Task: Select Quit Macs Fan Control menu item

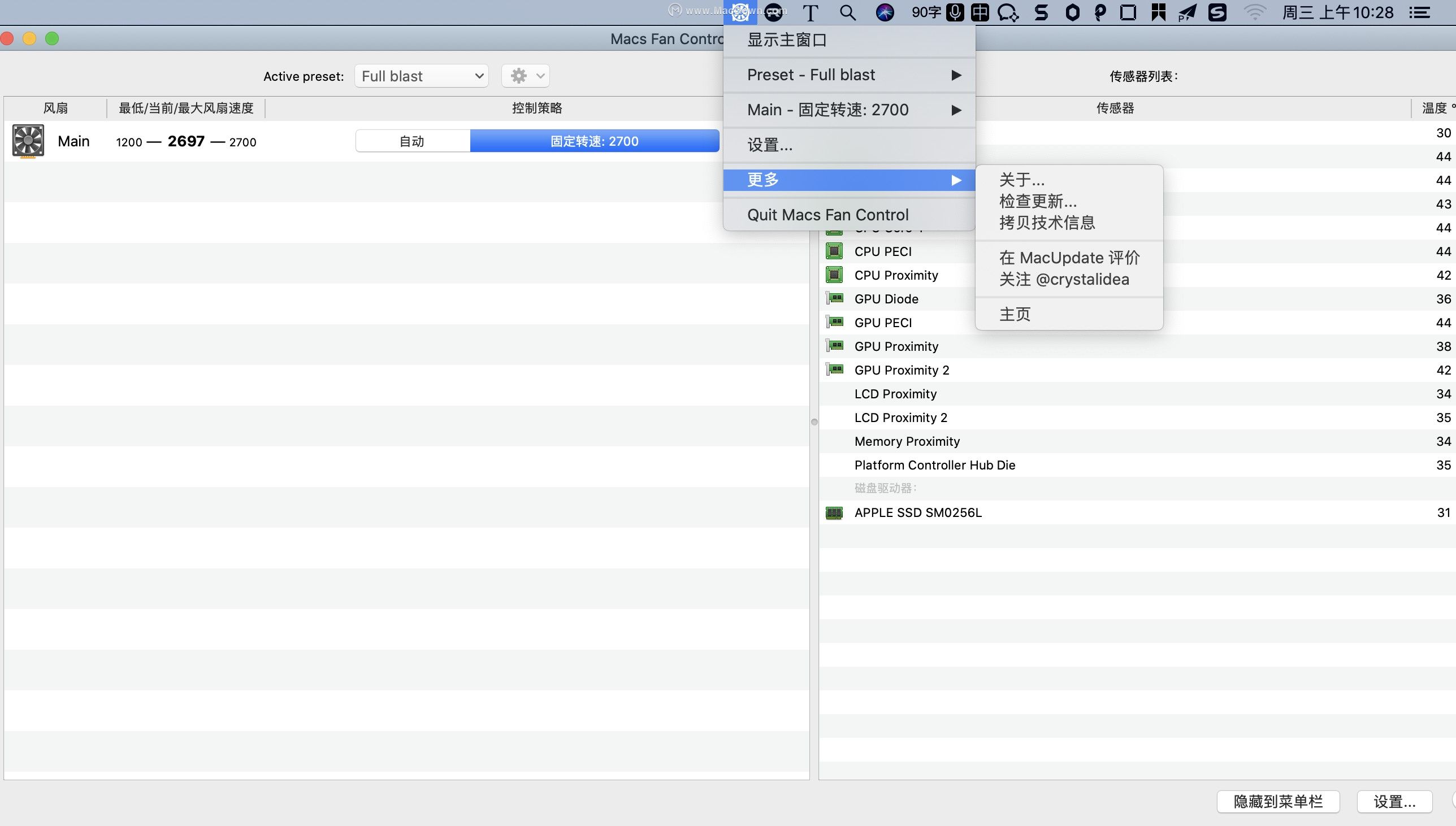Action: [828, 214]
